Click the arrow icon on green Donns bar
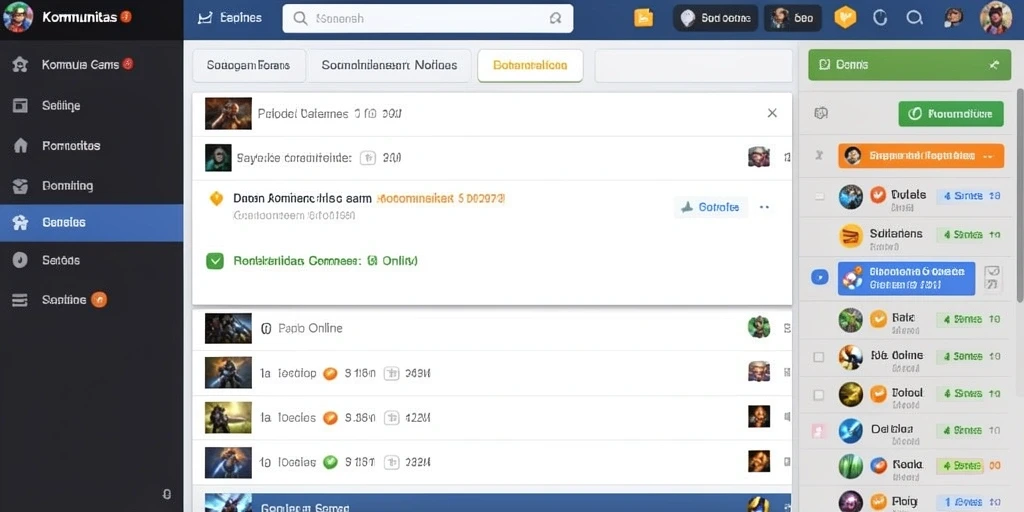This screenshot has width=1024, height=512. (994, 65)
